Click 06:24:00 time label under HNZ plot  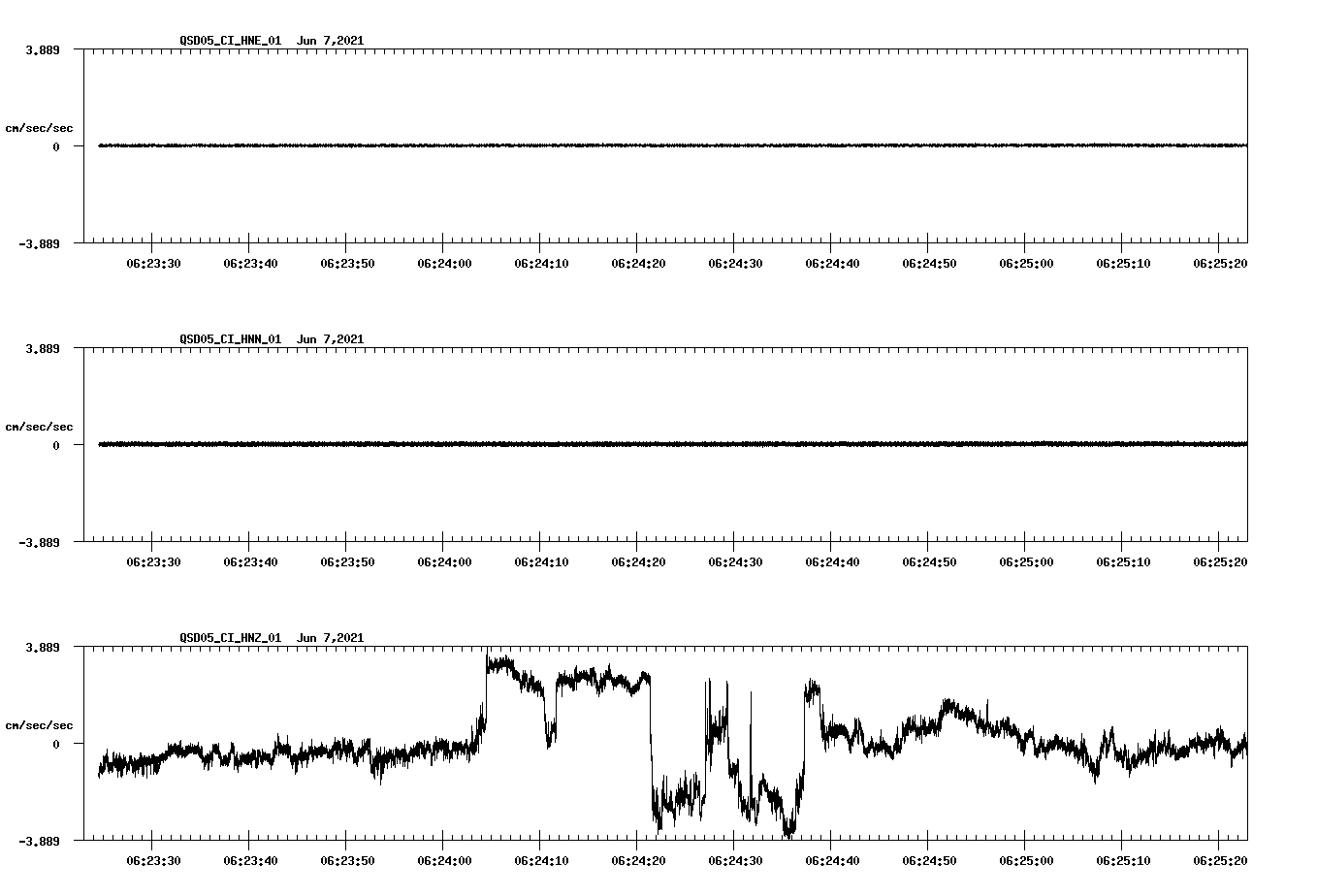click(444, 861)
